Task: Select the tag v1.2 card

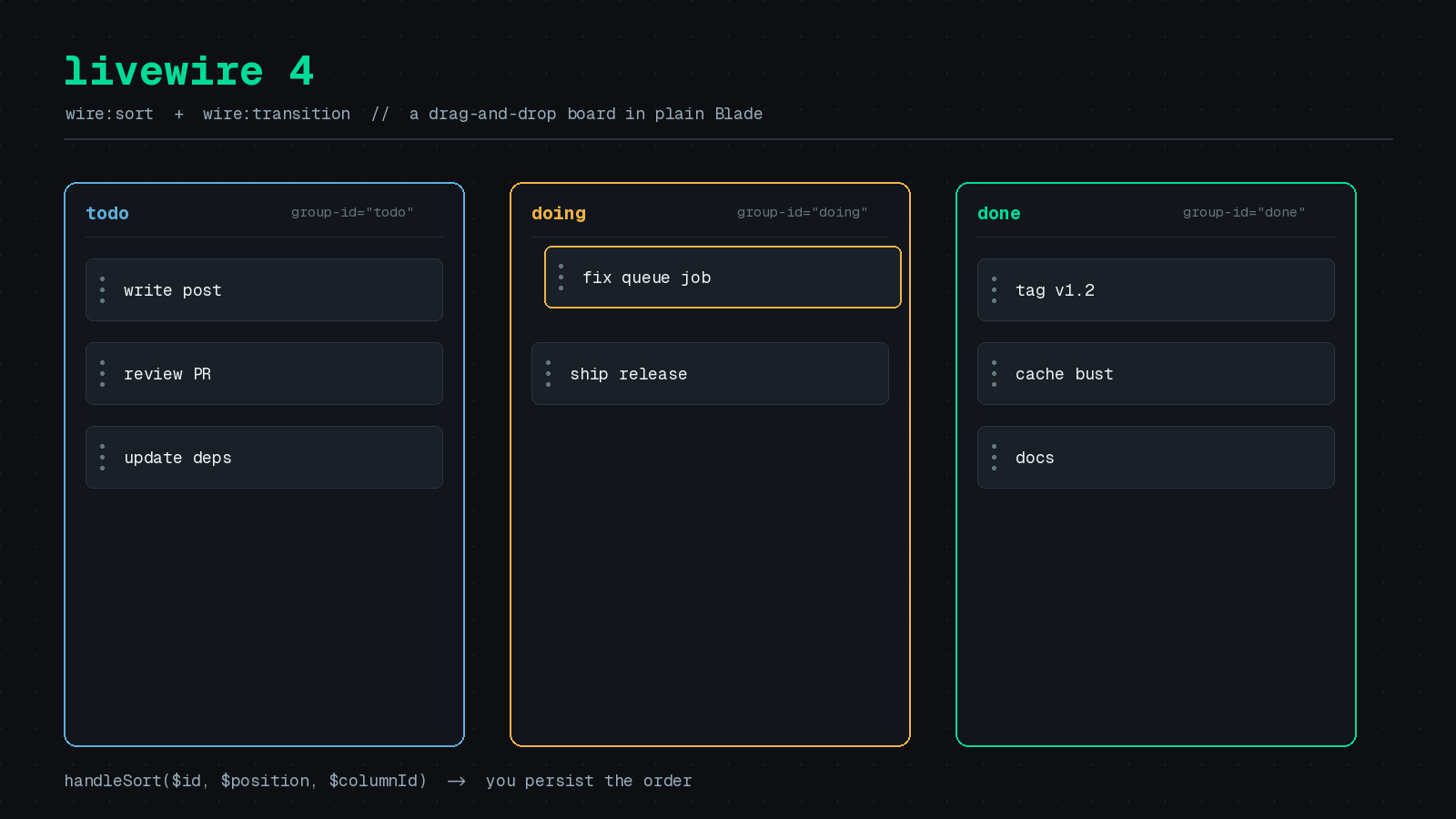Action: pos(1156,290)
